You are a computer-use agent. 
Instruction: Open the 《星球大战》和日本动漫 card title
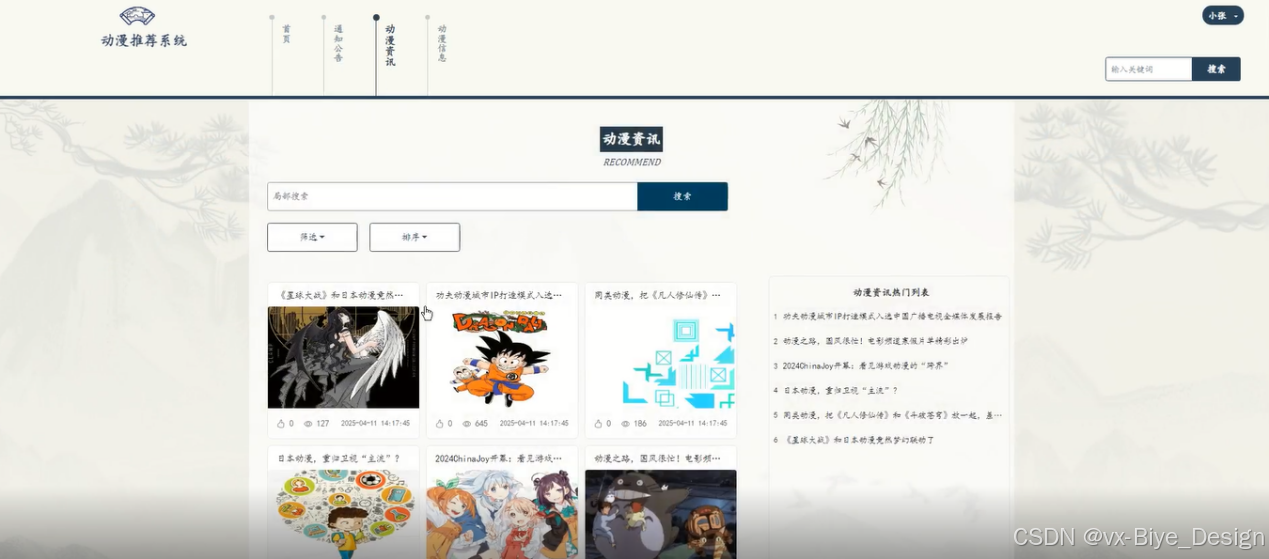pos(342,295)
